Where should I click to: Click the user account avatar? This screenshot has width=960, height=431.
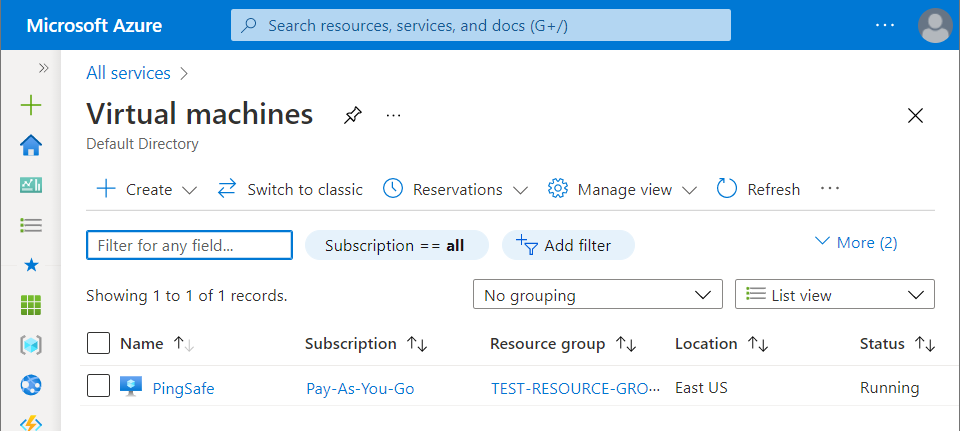[x=935, y=26]
